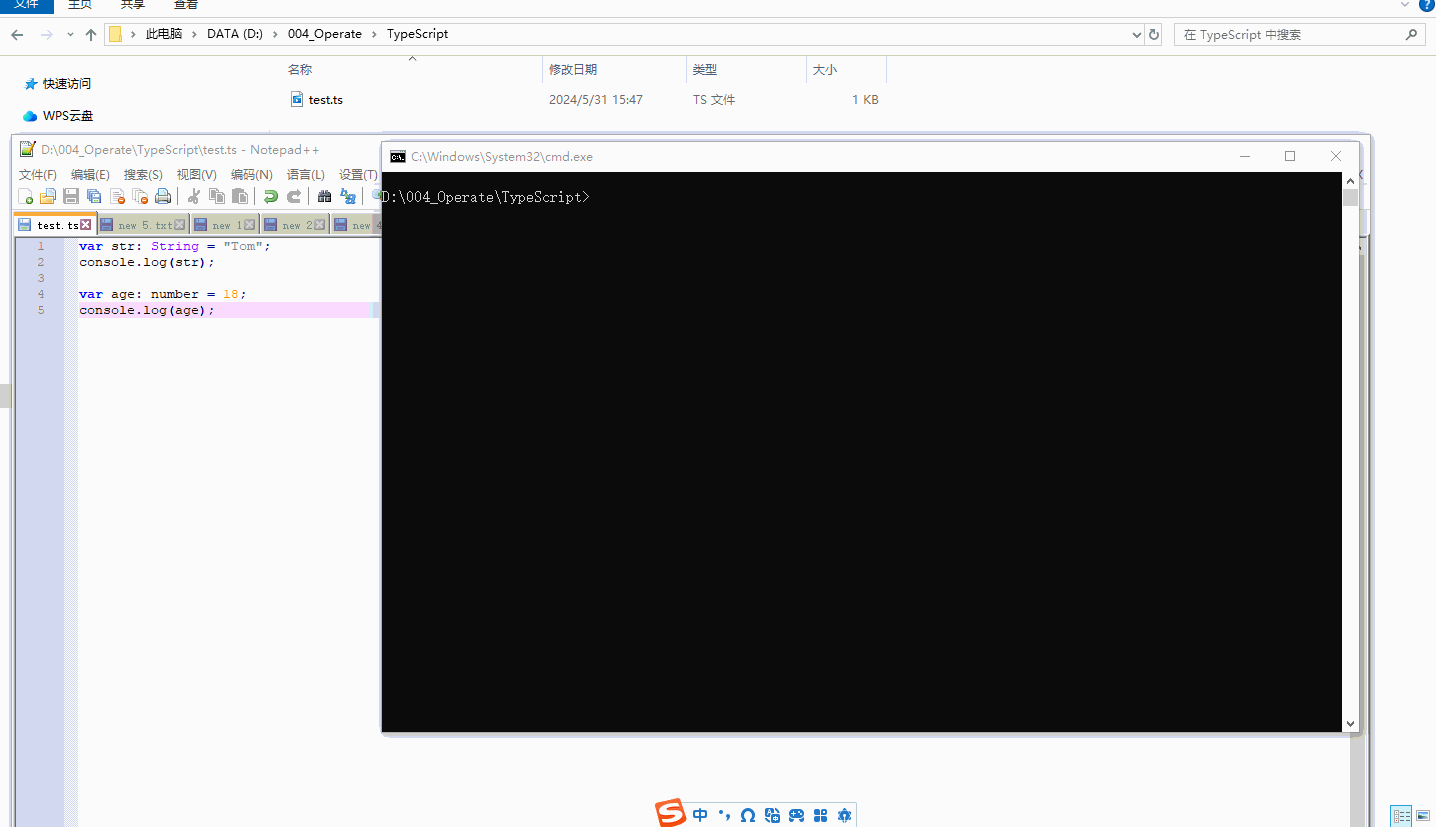Image resolution: width=1436 pixels, height=827 pixels.
Task: Toggle Chinese/English mode on Sogou input bar
Action: [700, 815]
